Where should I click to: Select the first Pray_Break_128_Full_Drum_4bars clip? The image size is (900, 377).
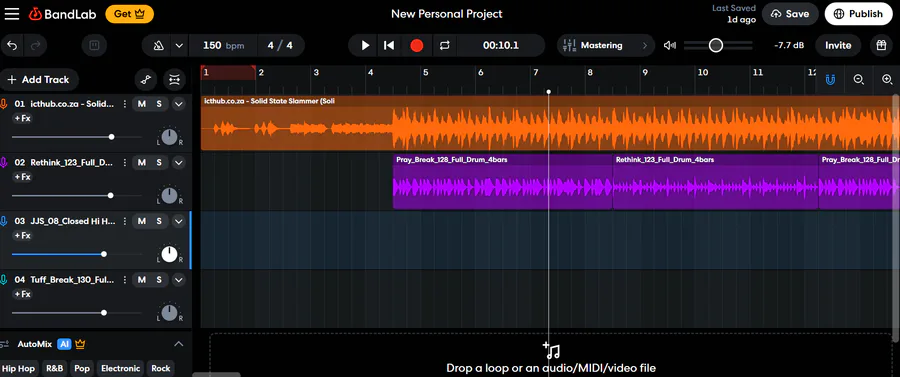coord(503,181)
